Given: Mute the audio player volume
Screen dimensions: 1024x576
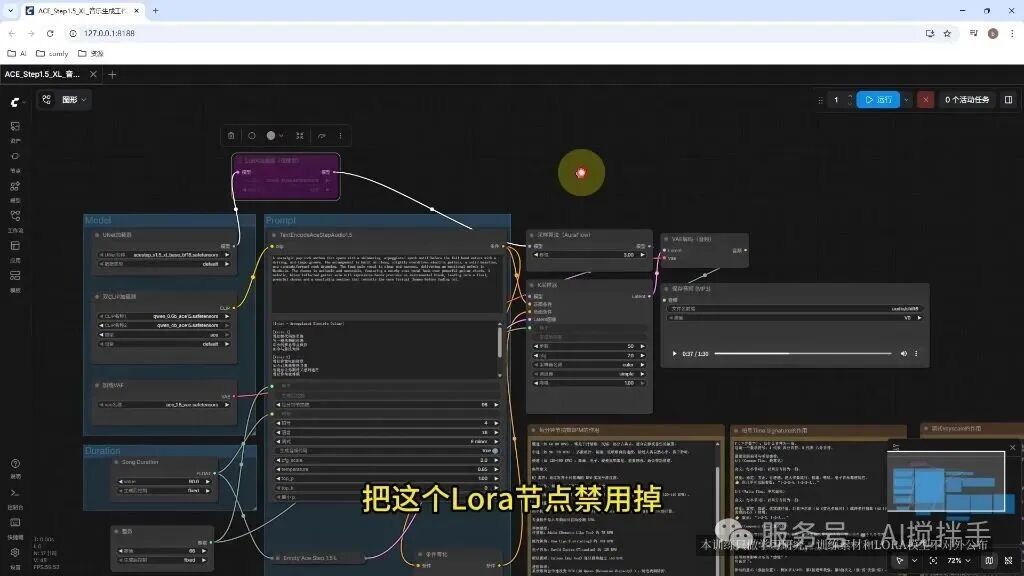Looking at the screenshot, I should pos(904,353).
